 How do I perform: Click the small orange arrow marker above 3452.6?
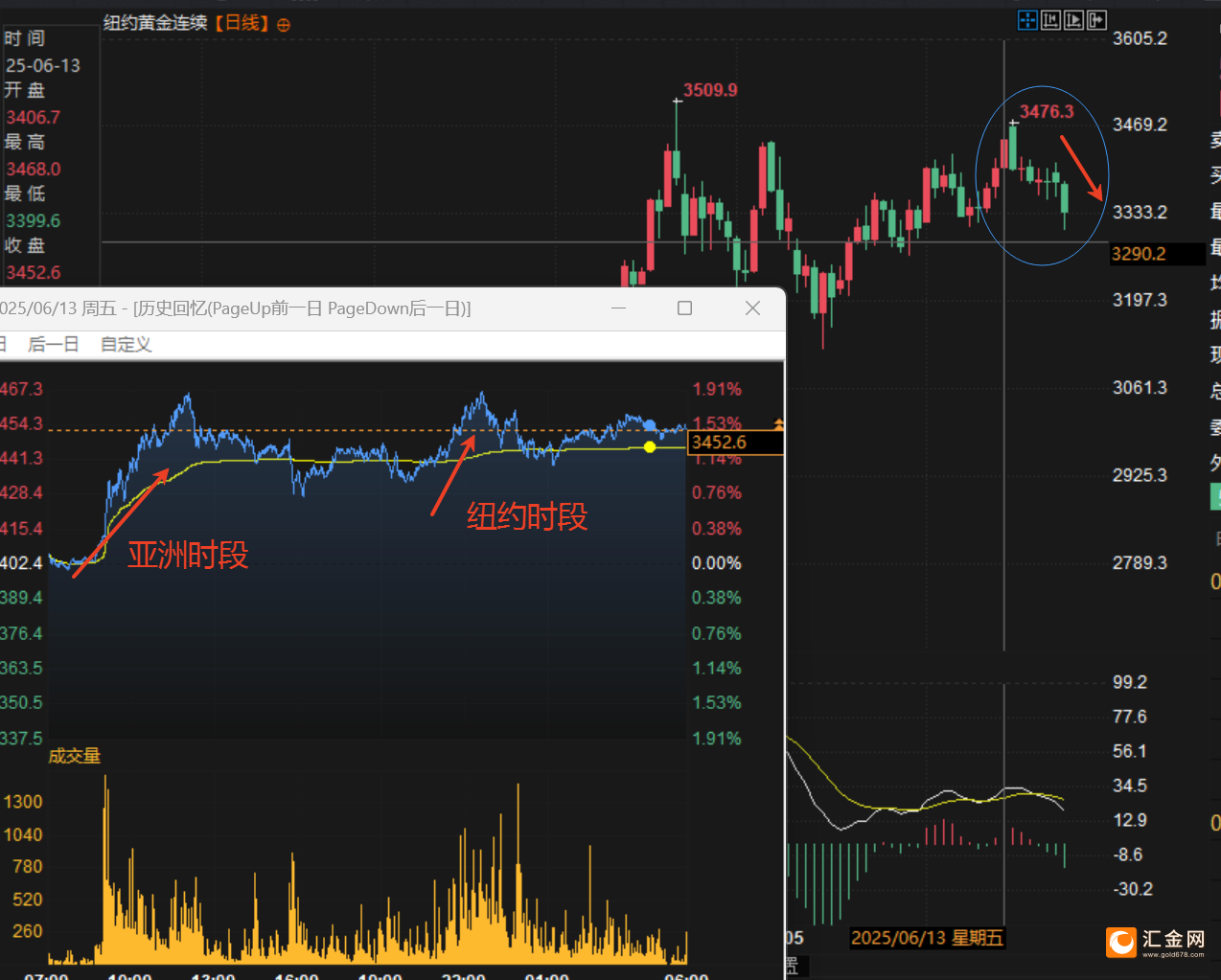[778, 423]
